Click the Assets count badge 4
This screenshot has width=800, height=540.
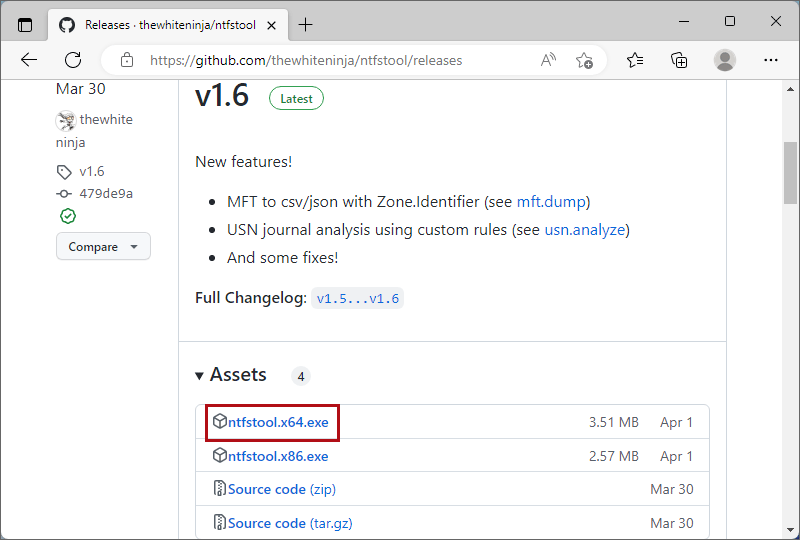coord(301,376)
